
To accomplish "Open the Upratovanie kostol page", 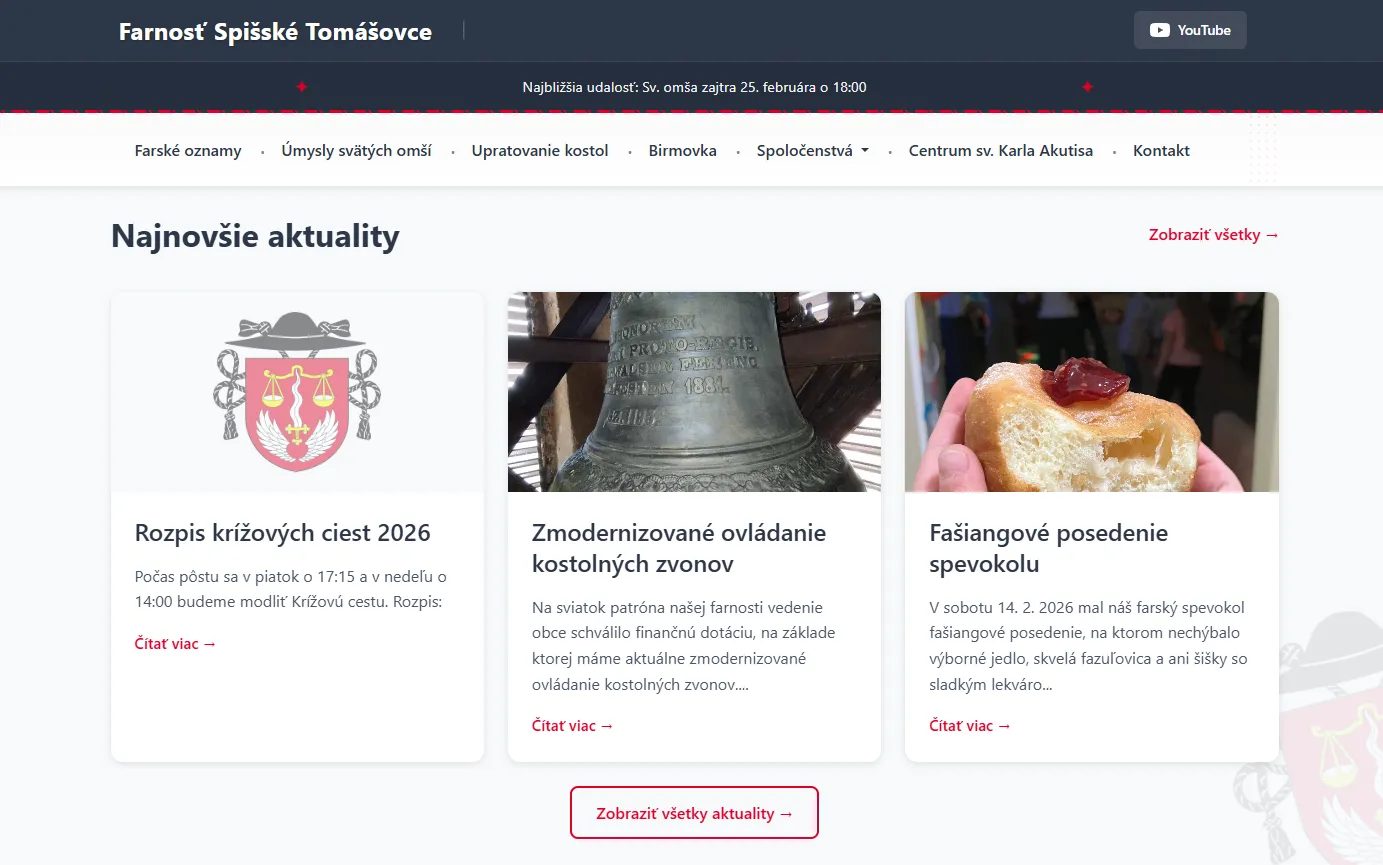I will [x=540, y=150].
